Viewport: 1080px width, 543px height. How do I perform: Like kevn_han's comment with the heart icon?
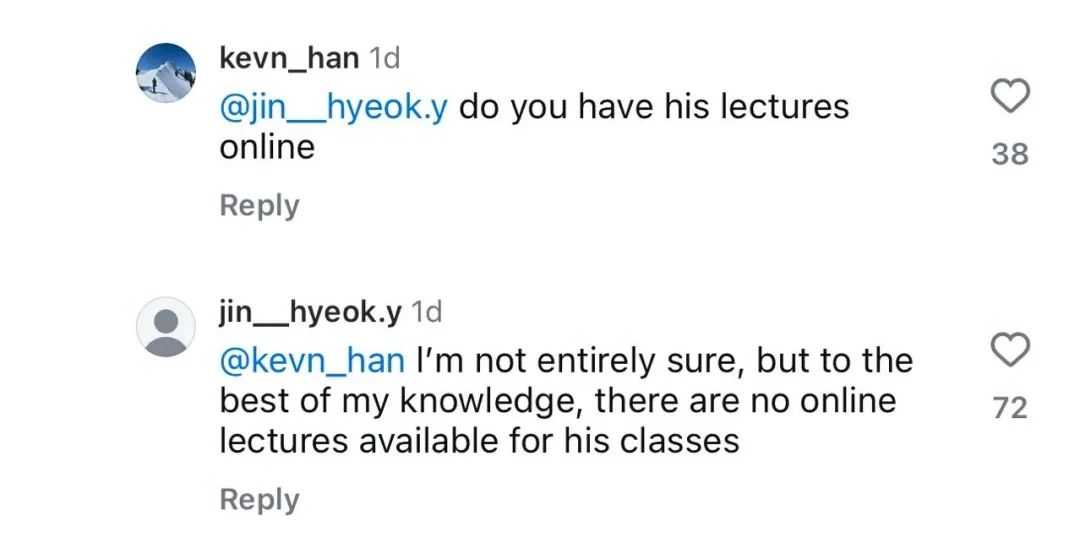click(x=1010, y=97)
